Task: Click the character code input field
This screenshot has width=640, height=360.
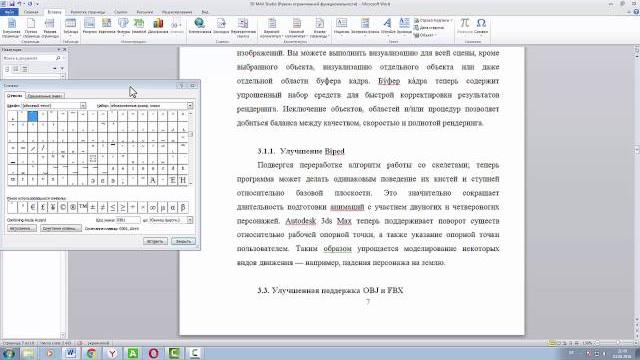Action: tap(128, 220)
